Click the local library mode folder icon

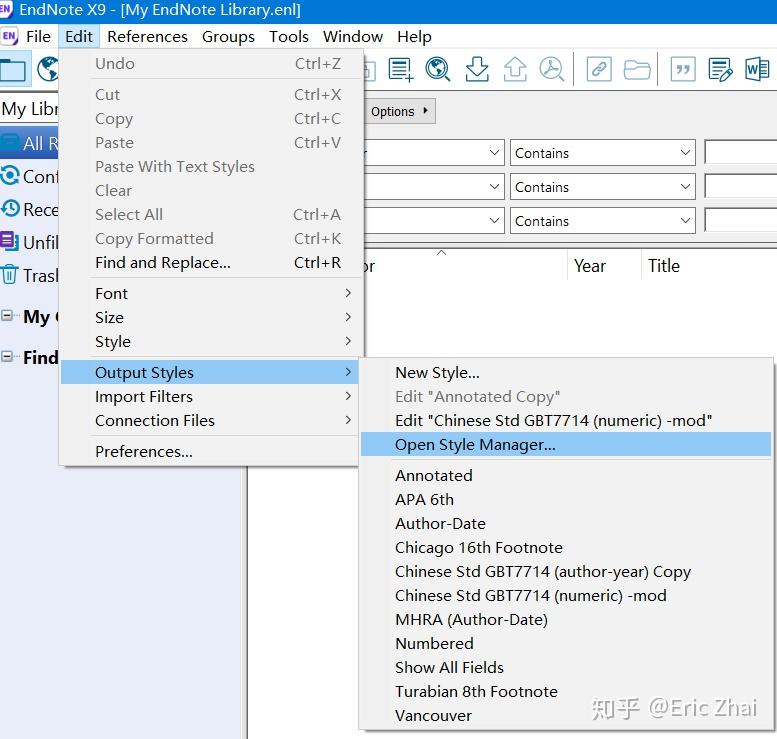[12, 69]
